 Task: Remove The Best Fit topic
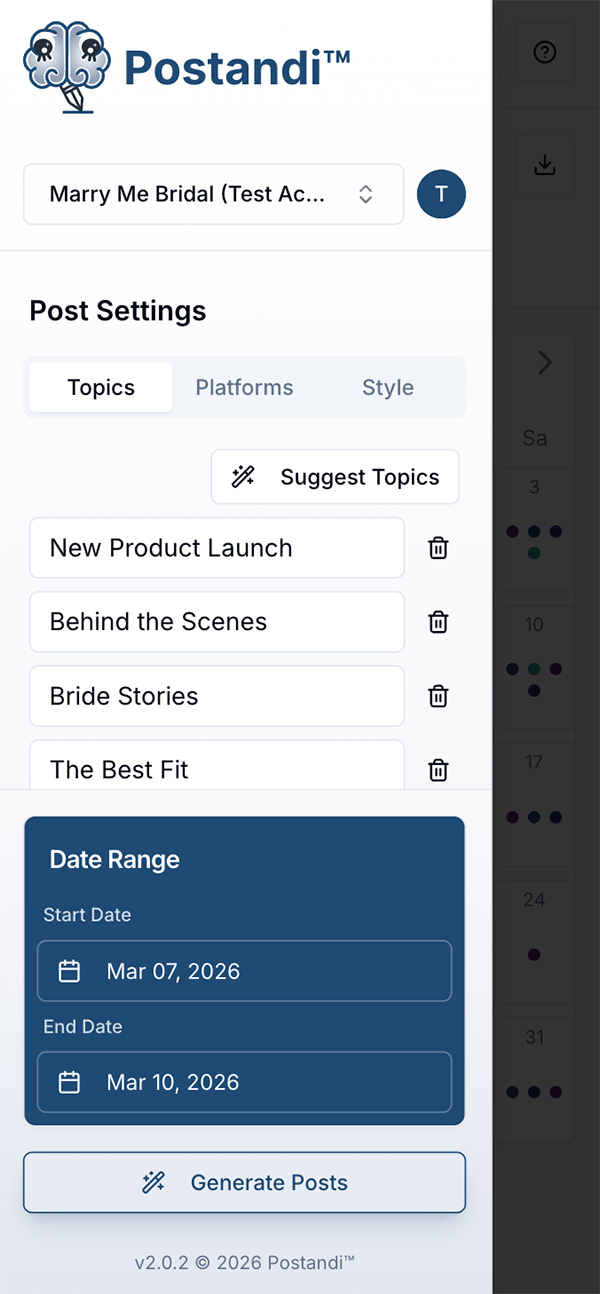click(438, 770)
